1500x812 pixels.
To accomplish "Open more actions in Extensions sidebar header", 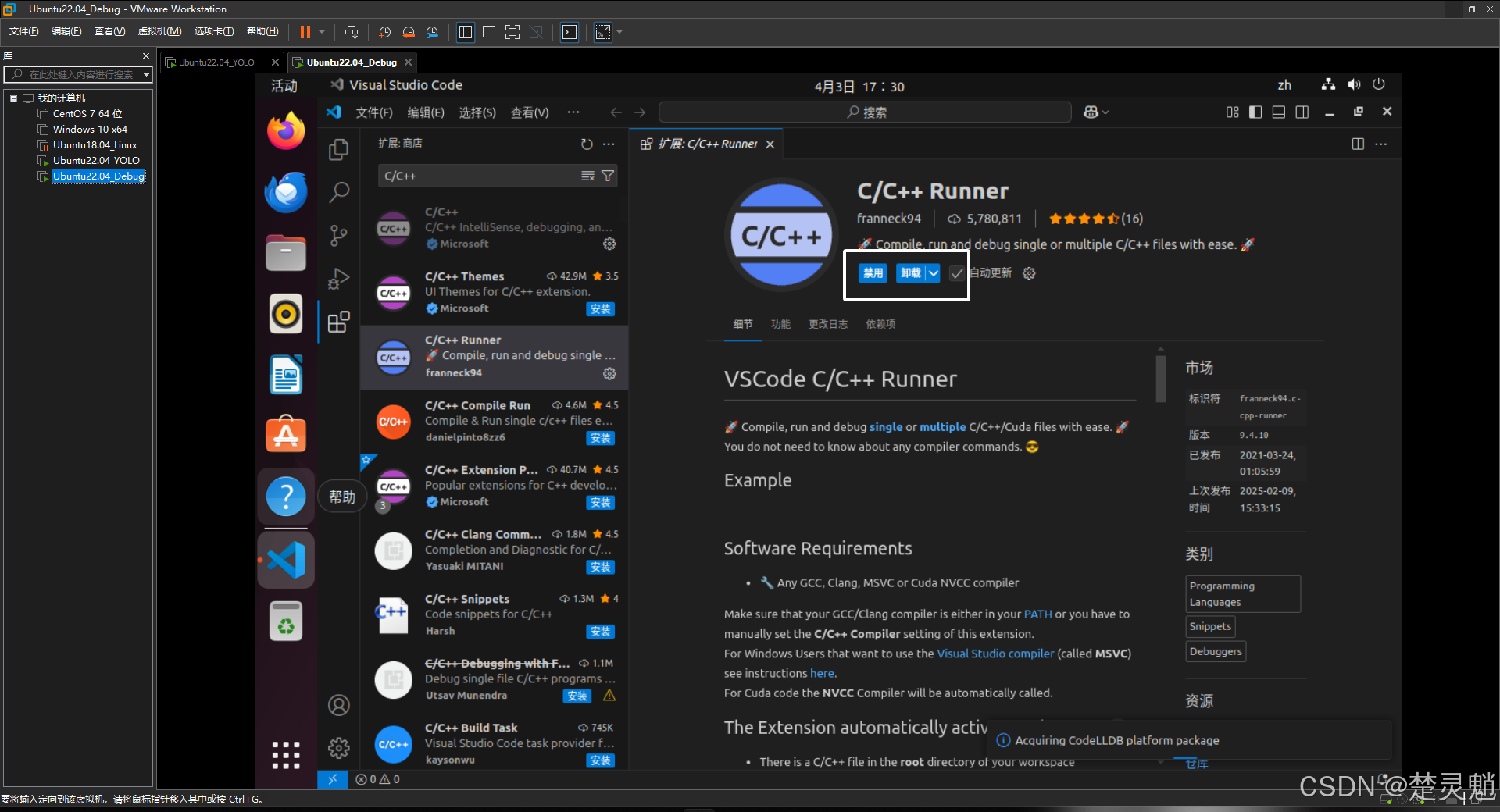I will point(609,144).
